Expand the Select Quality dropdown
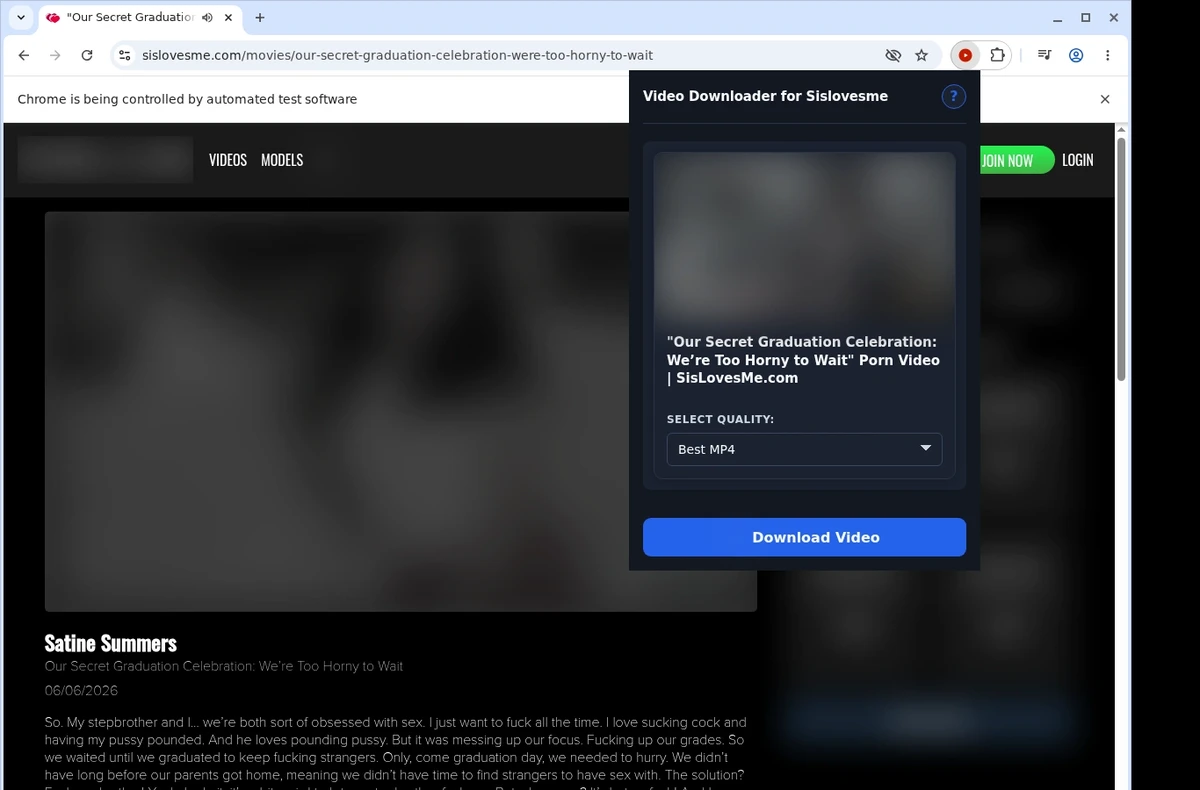Screen dimensions: 1200x790 [x=804, y=449]
